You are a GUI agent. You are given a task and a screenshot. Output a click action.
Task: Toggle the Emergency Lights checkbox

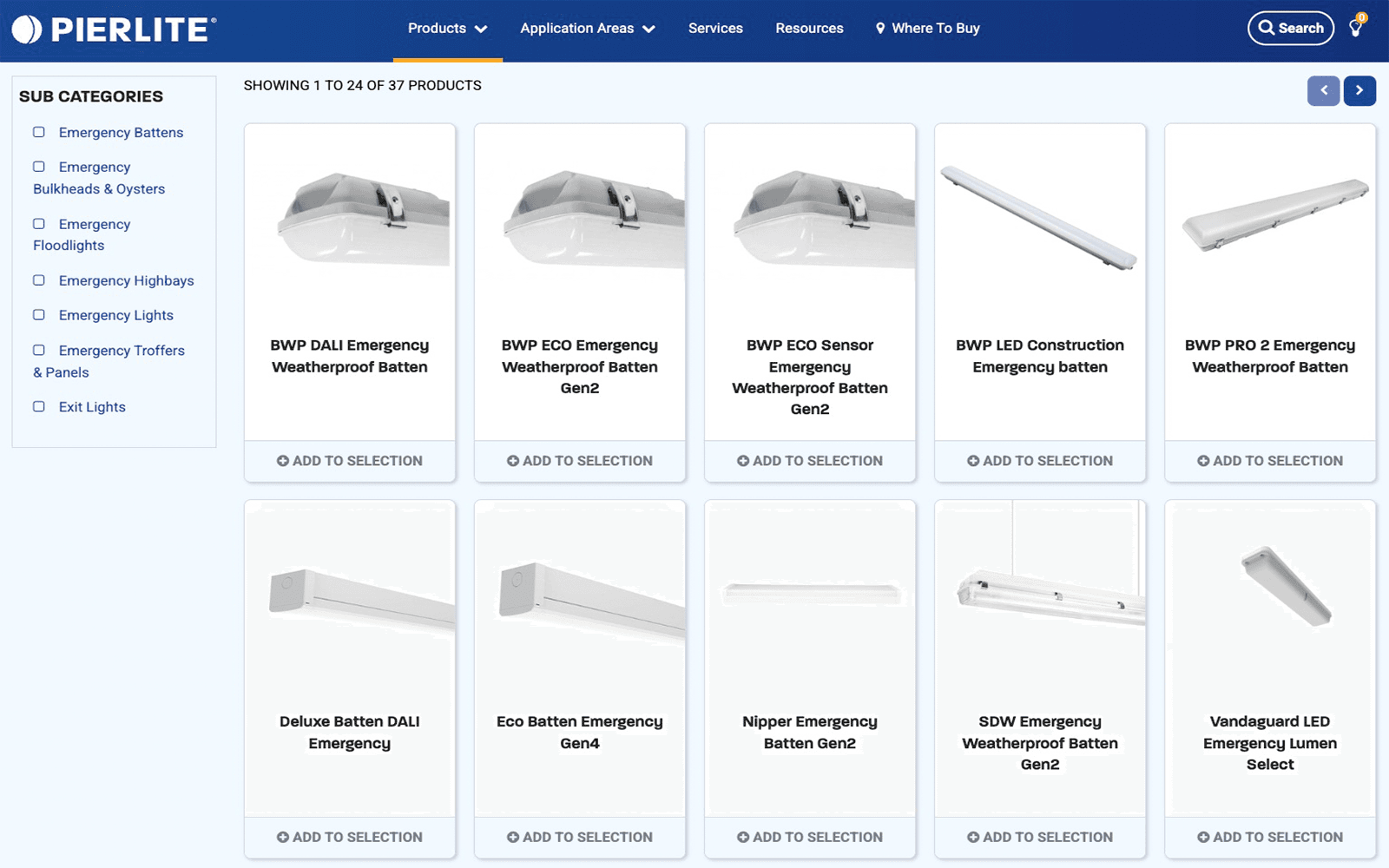39,315
